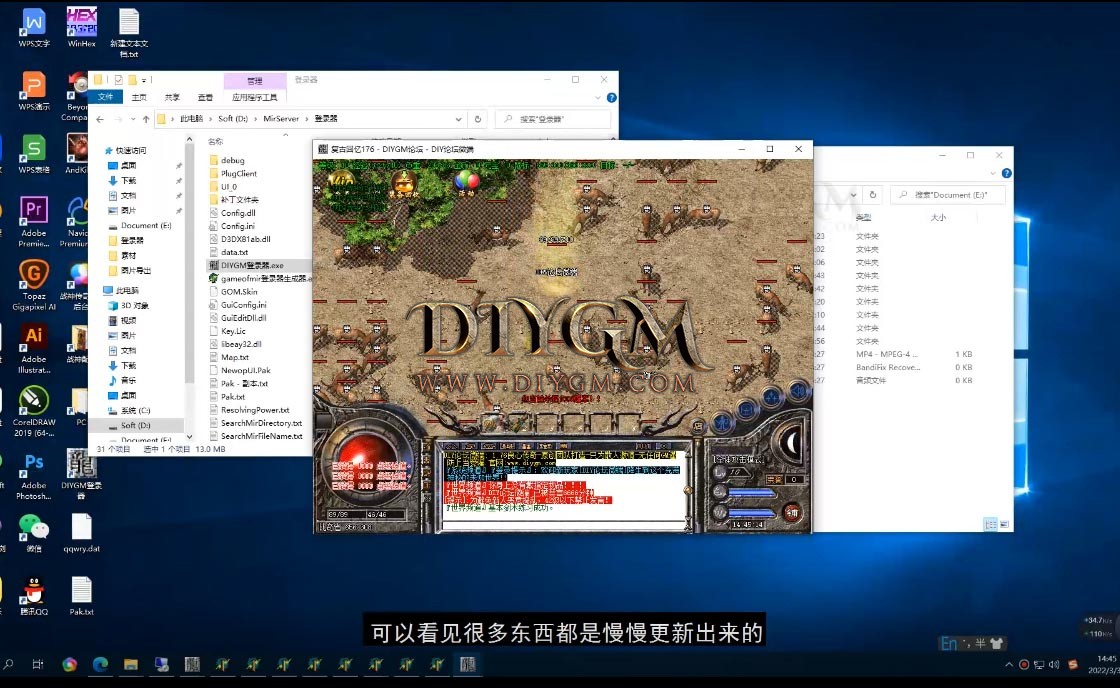Open the 应用程序工具 ribbon tab
1120x688 pixels.
[254, 97]
